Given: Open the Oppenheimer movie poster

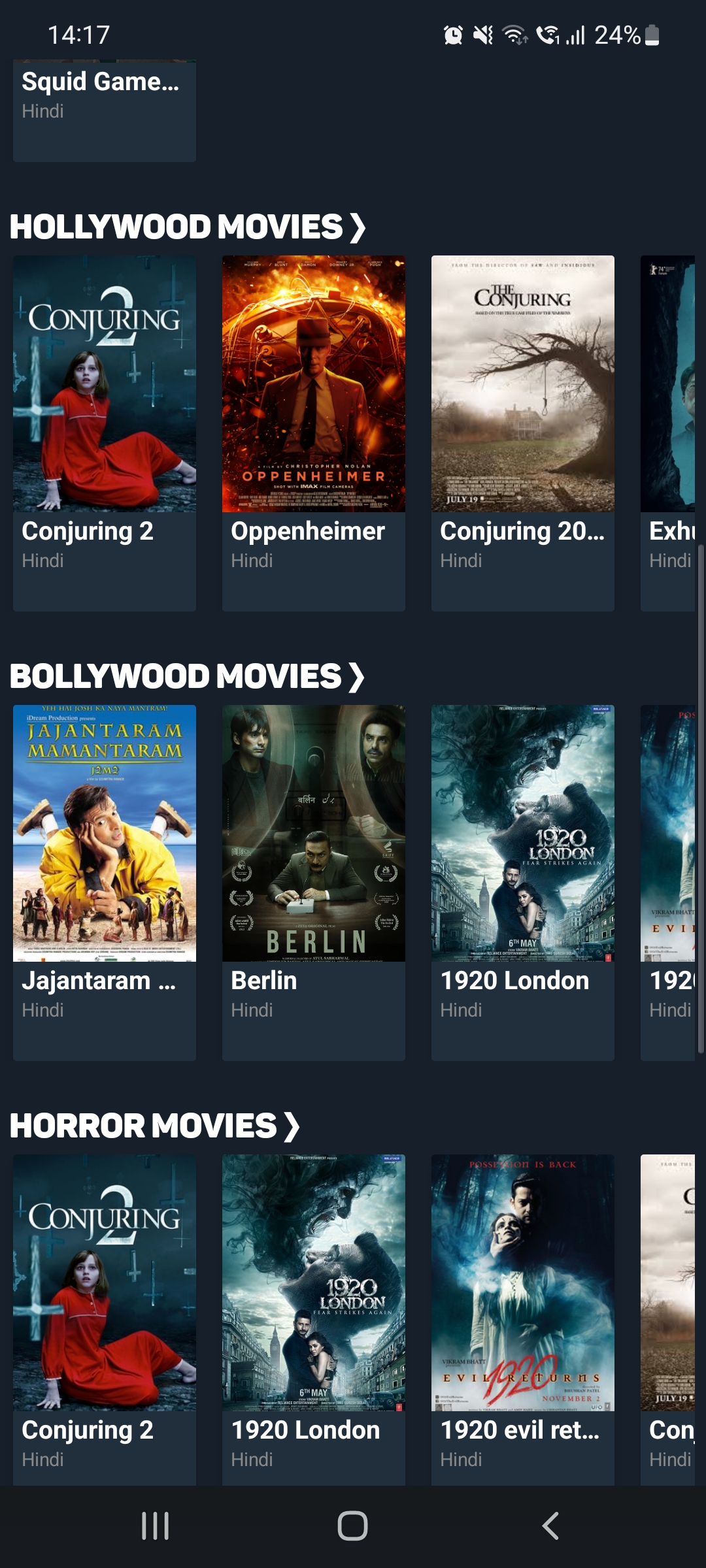Looking at the screenshot, I should coord(314,384).
